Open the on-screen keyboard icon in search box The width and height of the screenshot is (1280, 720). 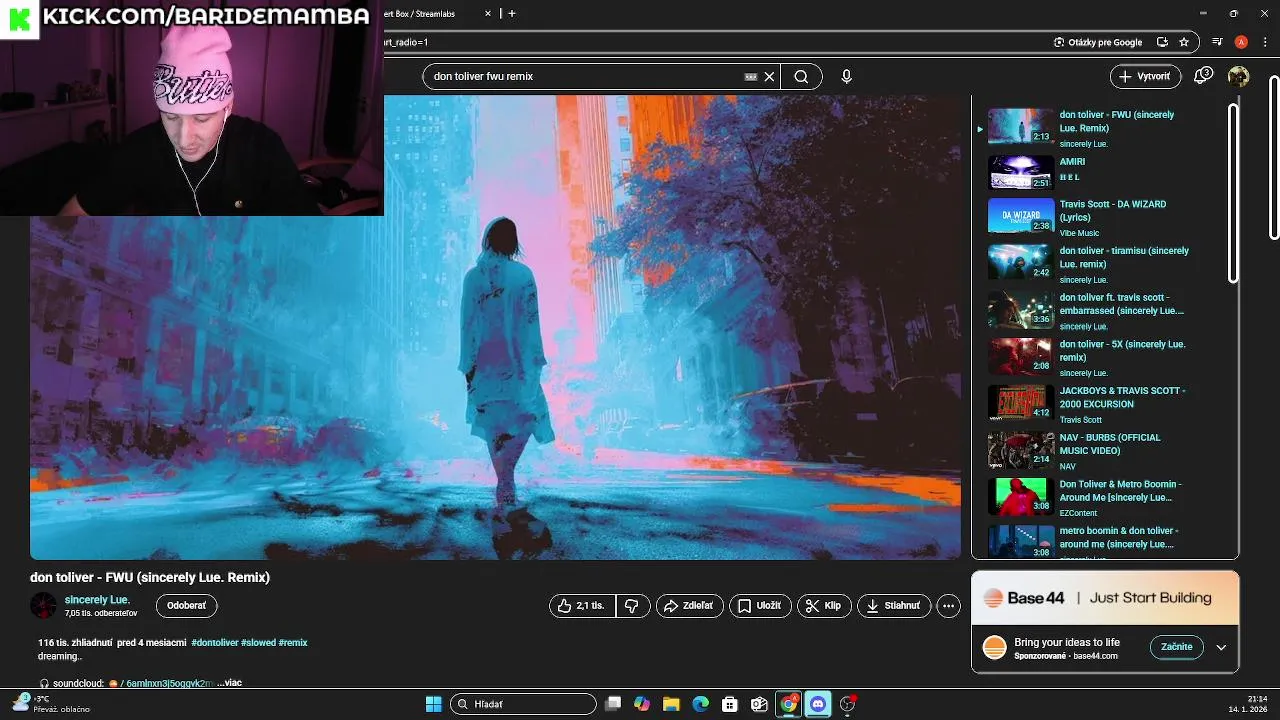(750, 76)
